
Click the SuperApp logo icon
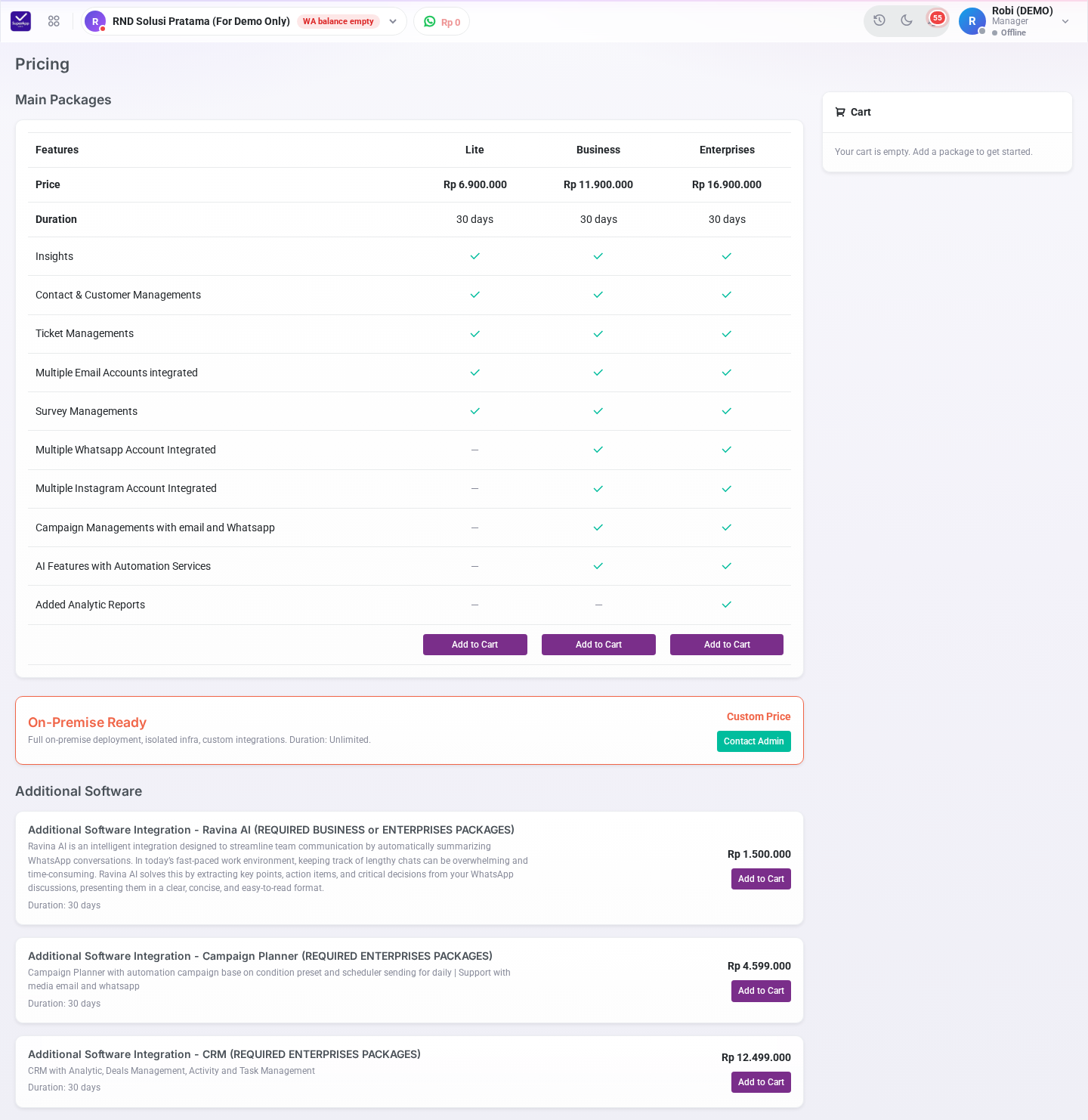coord(21,21)
